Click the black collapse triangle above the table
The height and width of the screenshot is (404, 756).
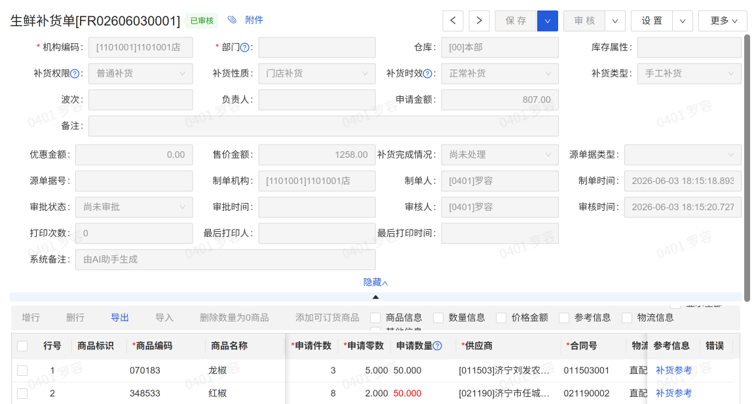tap(376, 297)
